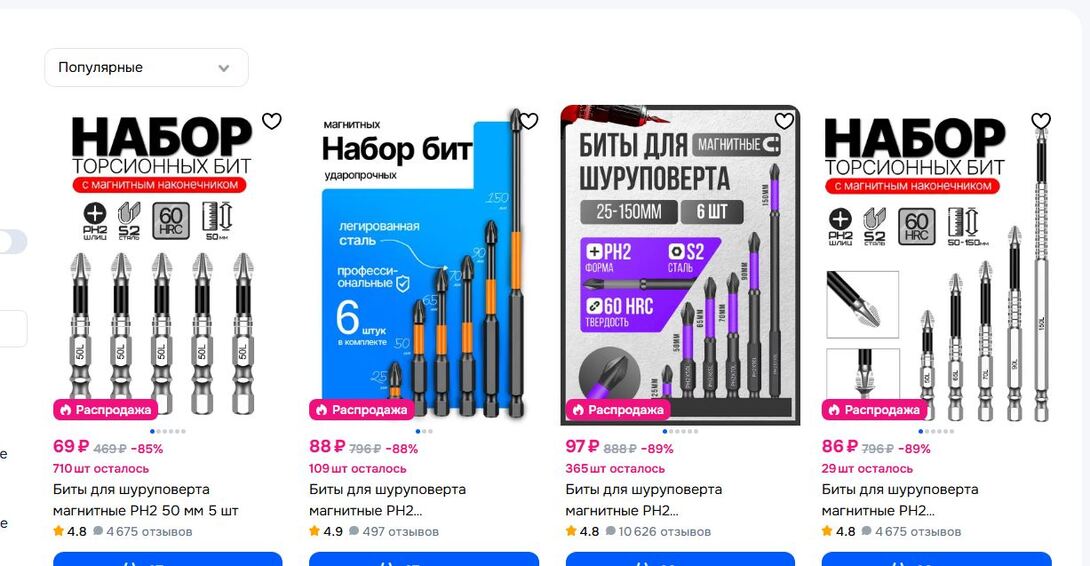Open the 'Популярные' sort dropdown
This screenshot has height=566, width=1090.
pos(146,67)
